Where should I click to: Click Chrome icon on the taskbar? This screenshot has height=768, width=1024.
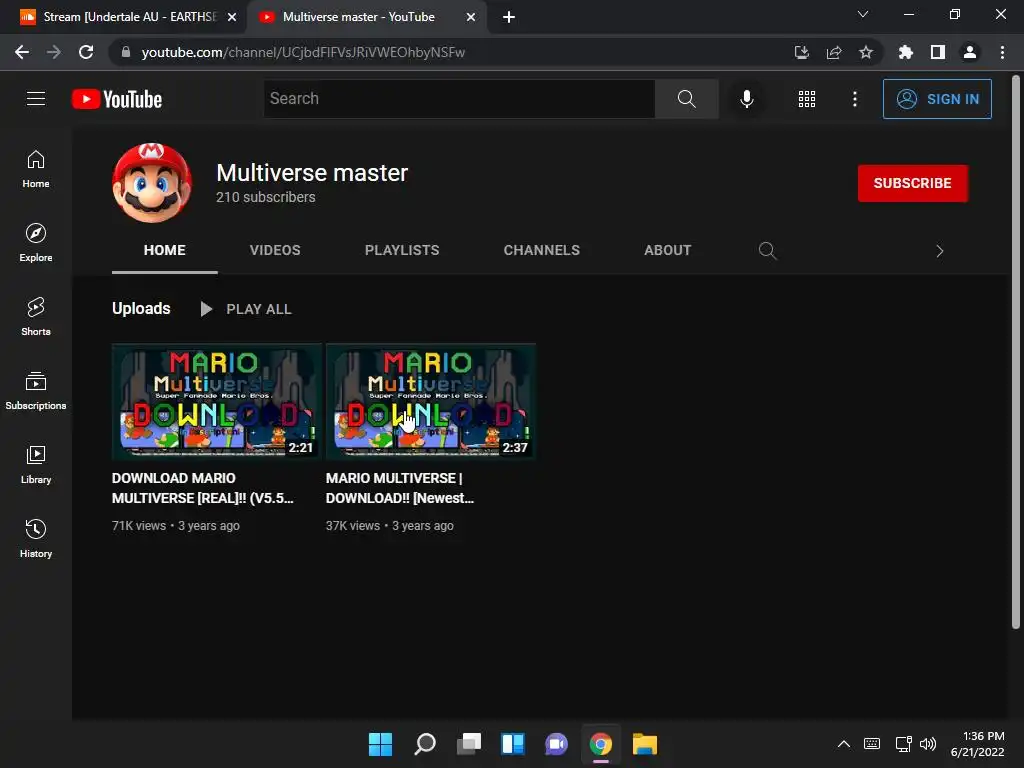[601, 744]
